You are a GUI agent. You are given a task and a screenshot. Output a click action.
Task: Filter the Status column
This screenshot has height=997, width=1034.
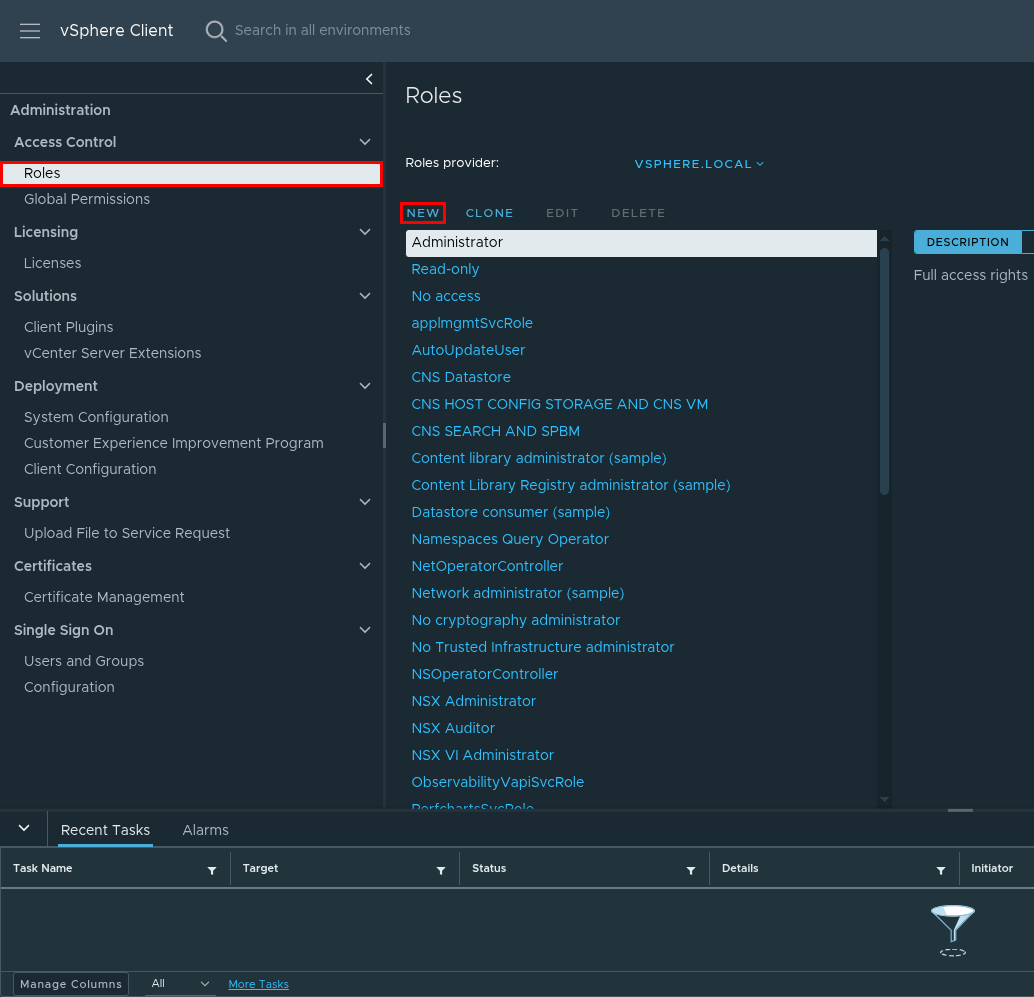point(691,870)
